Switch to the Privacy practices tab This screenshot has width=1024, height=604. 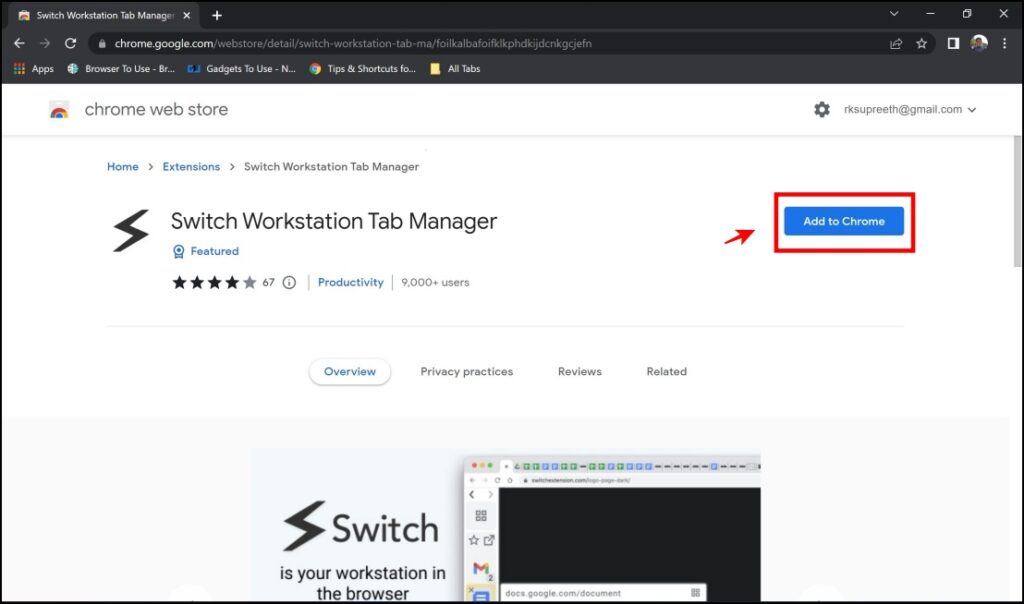466,371
